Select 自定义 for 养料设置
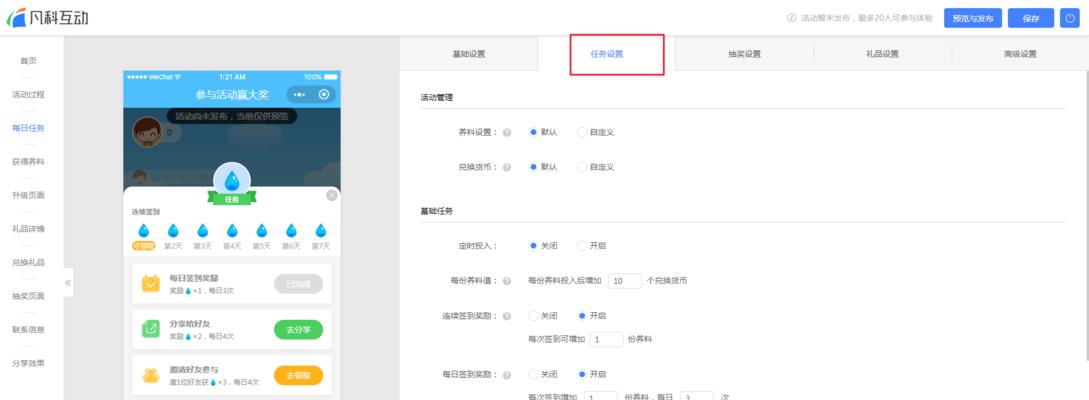 (x=582, y=132)
